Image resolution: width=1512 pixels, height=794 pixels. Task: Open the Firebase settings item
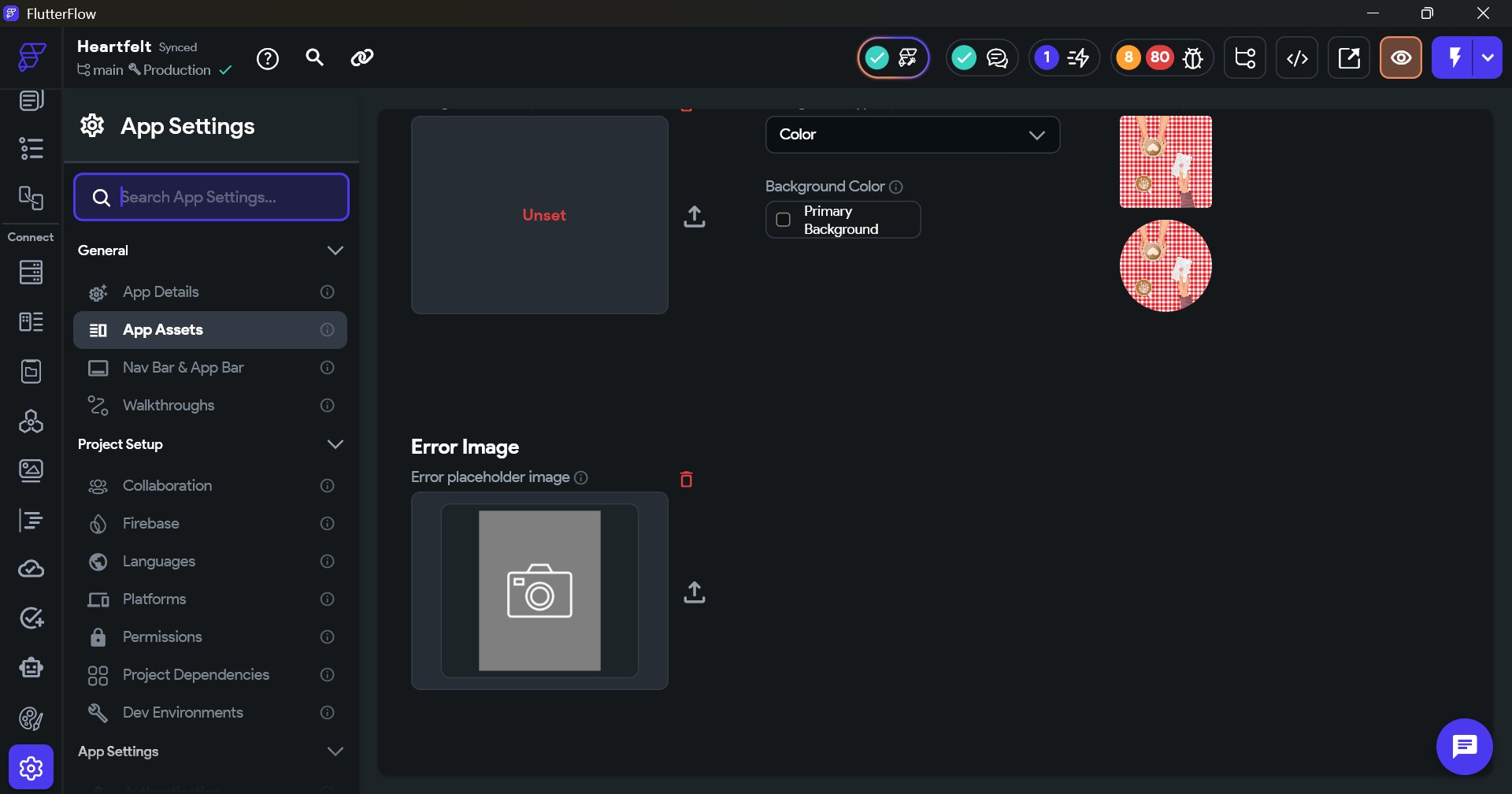click(x=151, y=524)
